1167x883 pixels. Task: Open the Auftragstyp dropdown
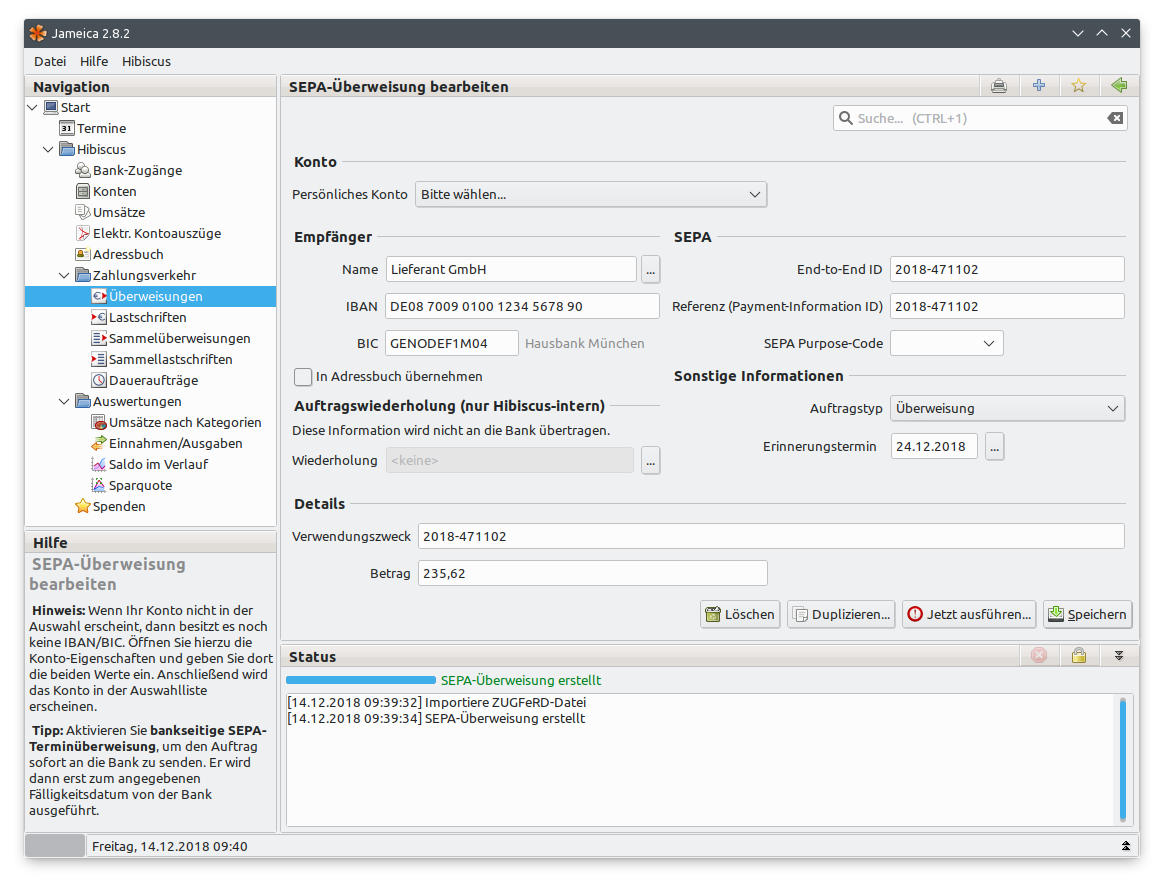1007,408
